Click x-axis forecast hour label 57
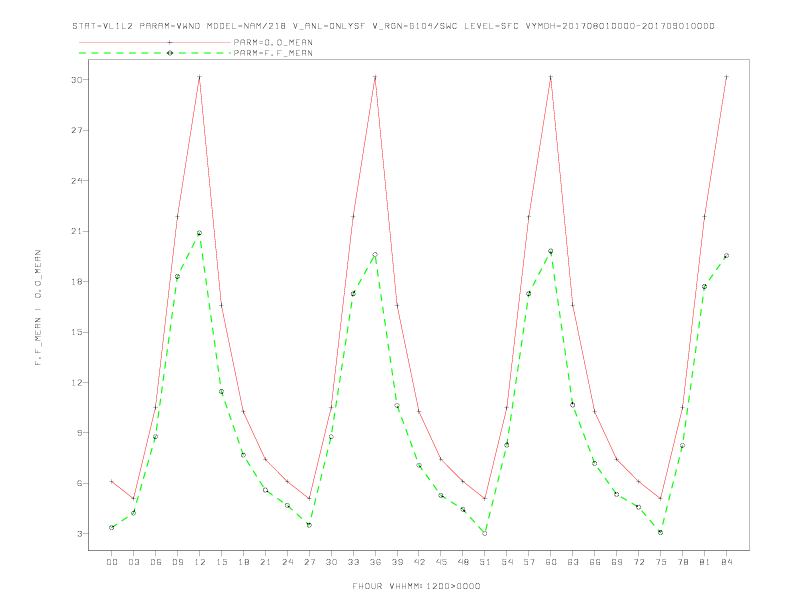This screenshot has height=612, width=792. (529, 562)
